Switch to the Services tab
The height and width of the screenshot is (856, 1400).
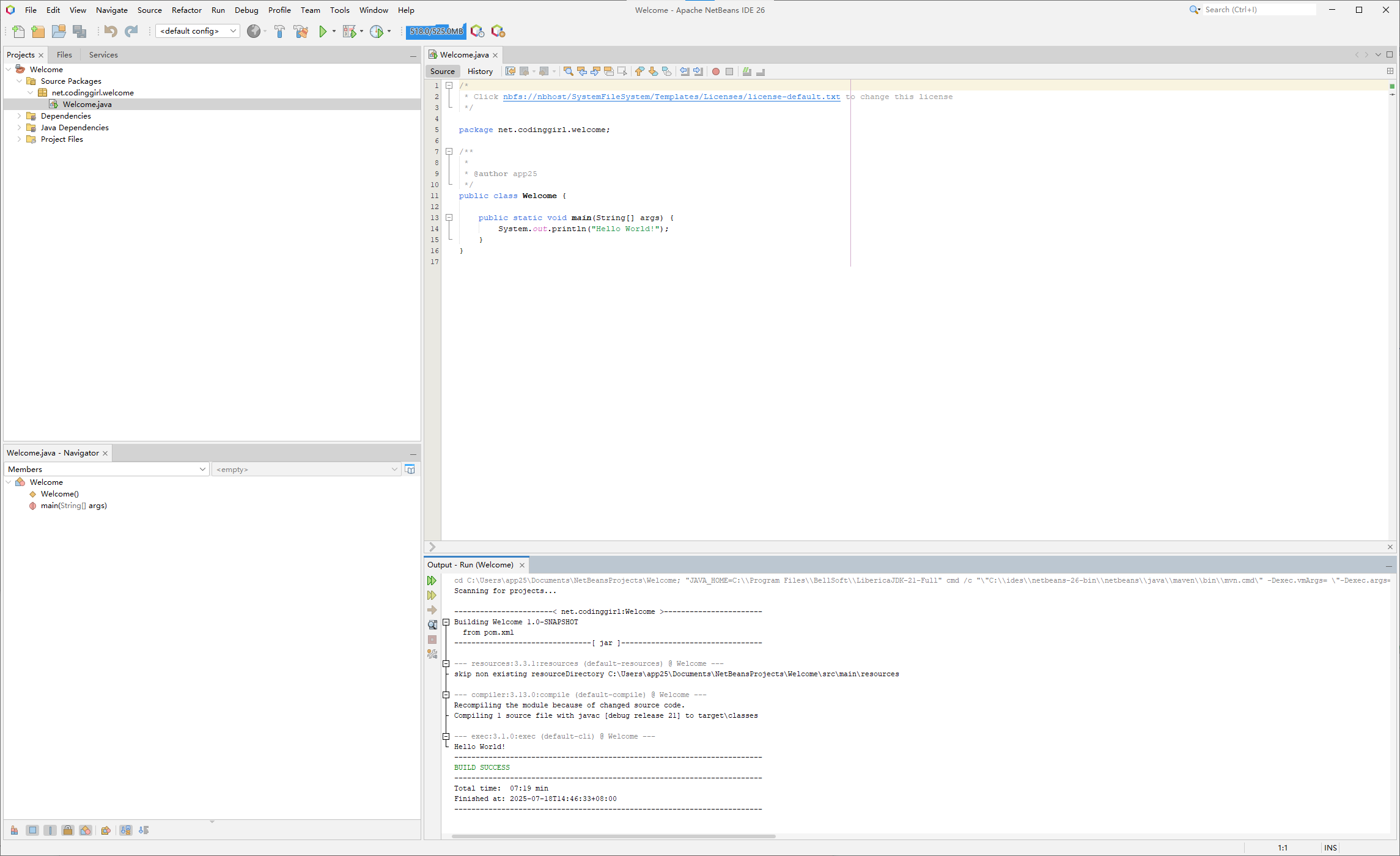(103, 54)
